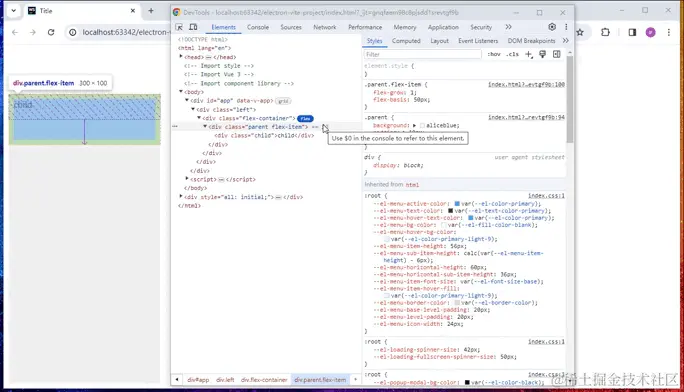Click the new style rule plus icon
Image resolution: width=684 pixels, height=392 pixels.
(529, 54)
